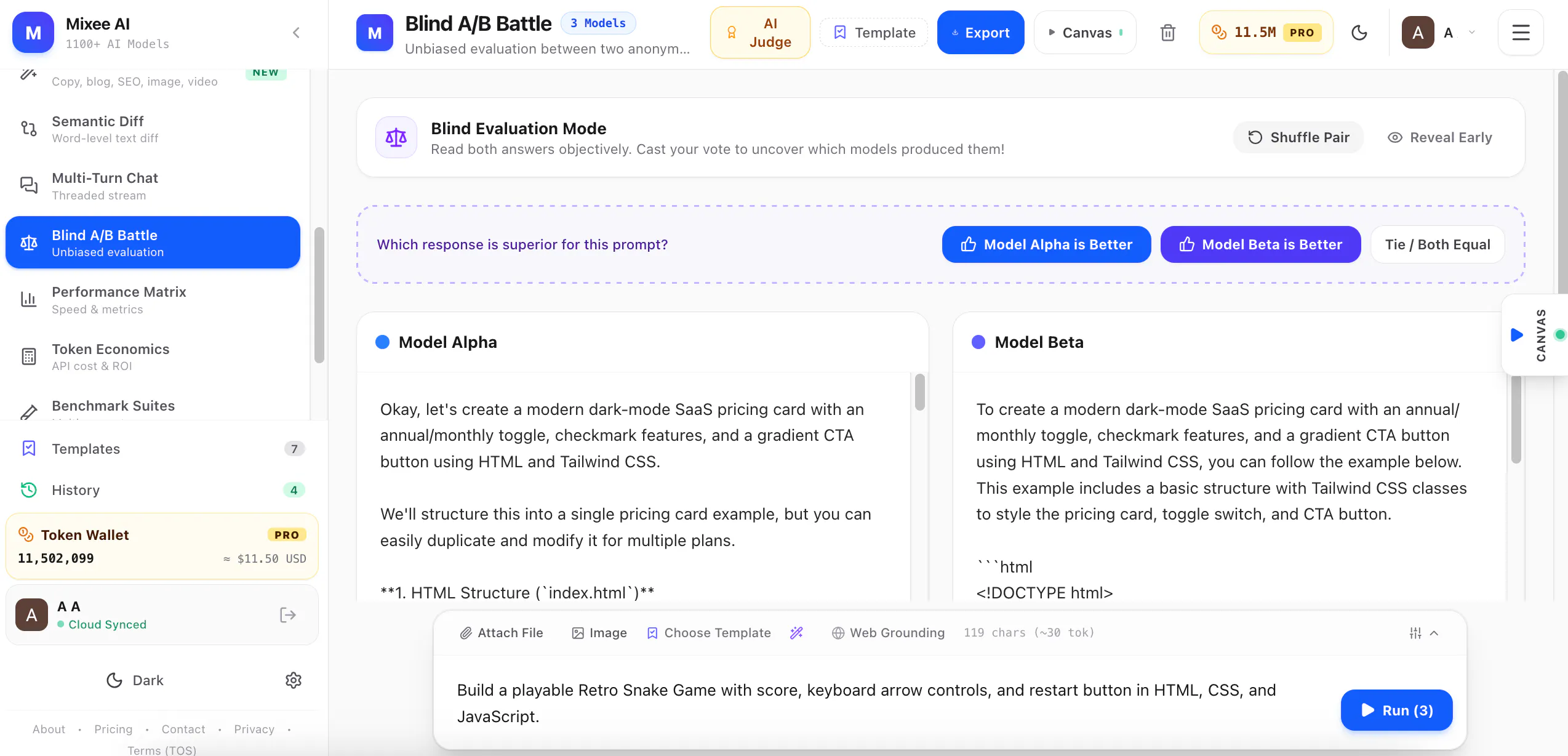Screen dimensions: 1568x756
Task: Open Templates list in sidebar
Action: tap(162, 449)
